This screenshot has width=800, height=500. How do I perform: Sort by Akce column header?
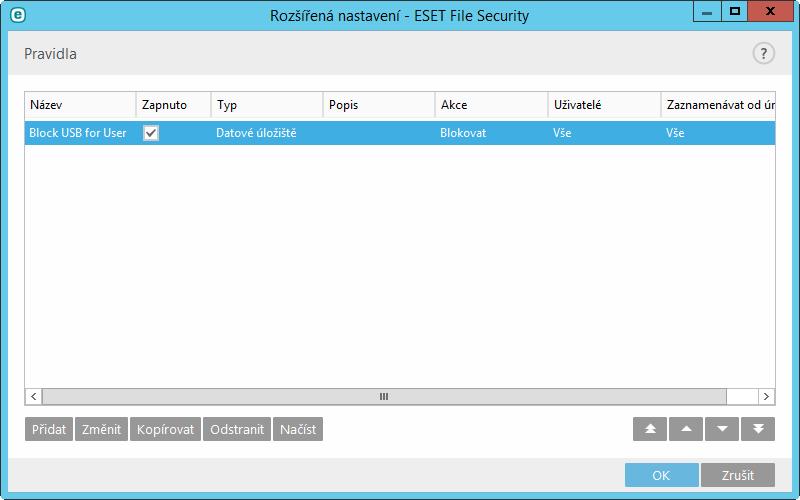491,105
